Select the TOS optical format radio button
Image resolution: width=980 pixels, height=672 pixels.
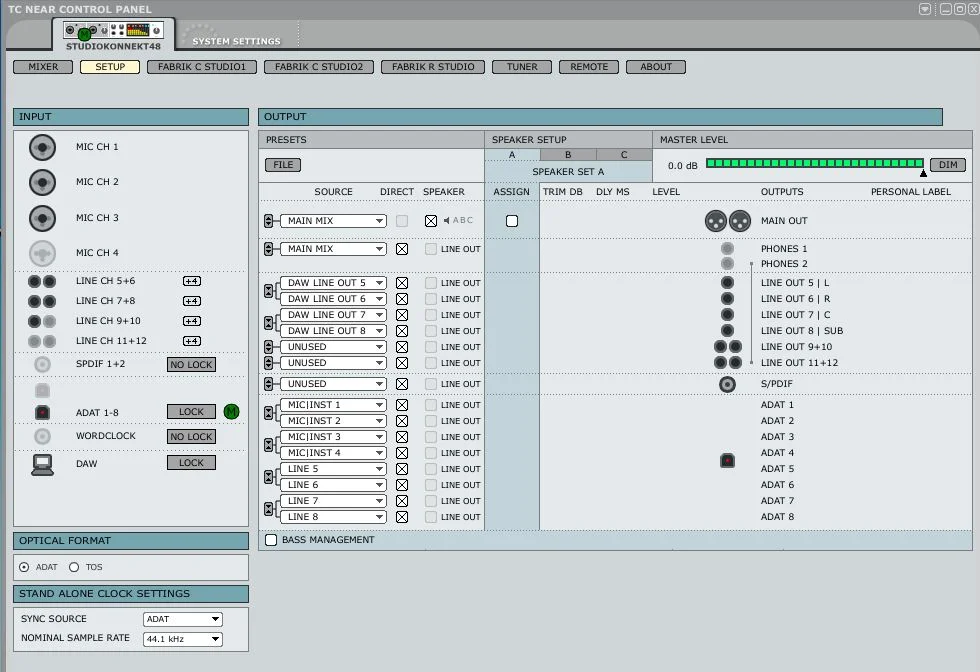point(74,567)
